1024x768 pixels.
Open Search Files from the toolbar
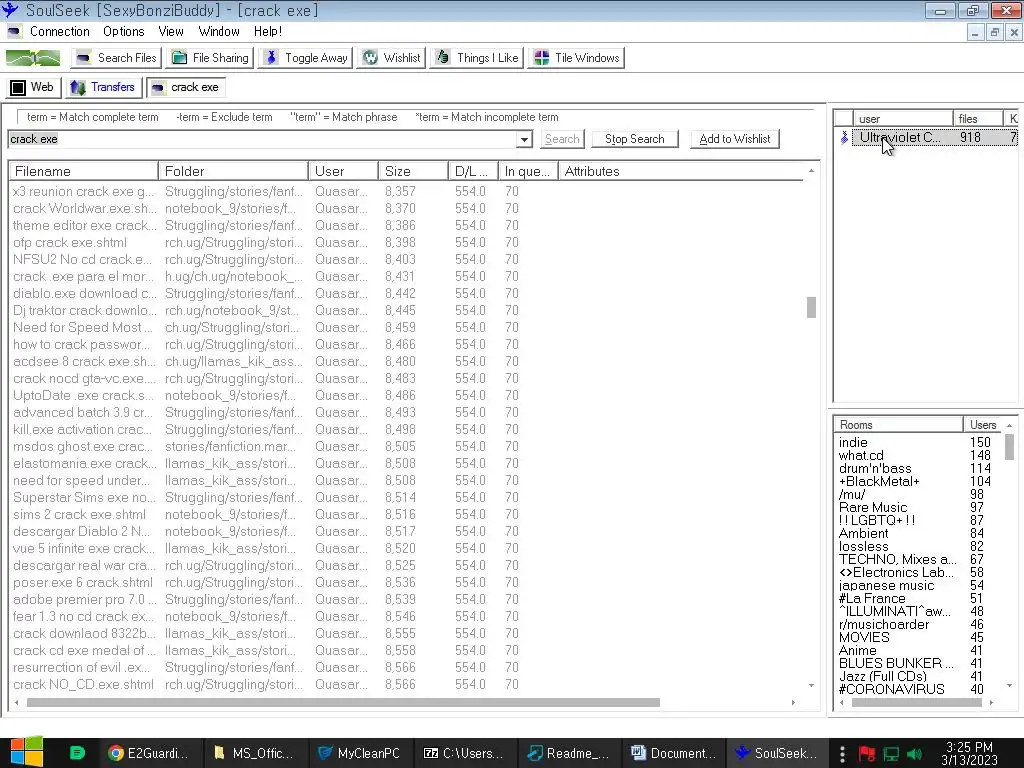pos(116,57)
